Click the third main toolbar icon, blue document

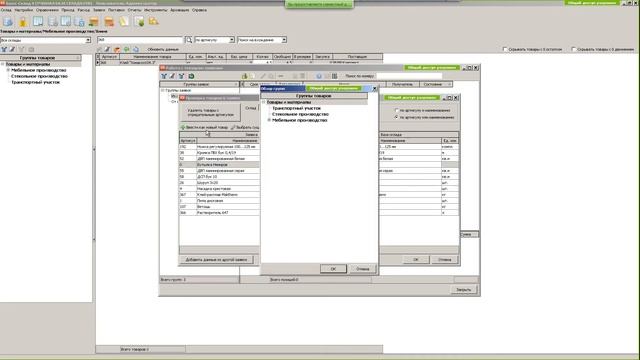point(38,22)
